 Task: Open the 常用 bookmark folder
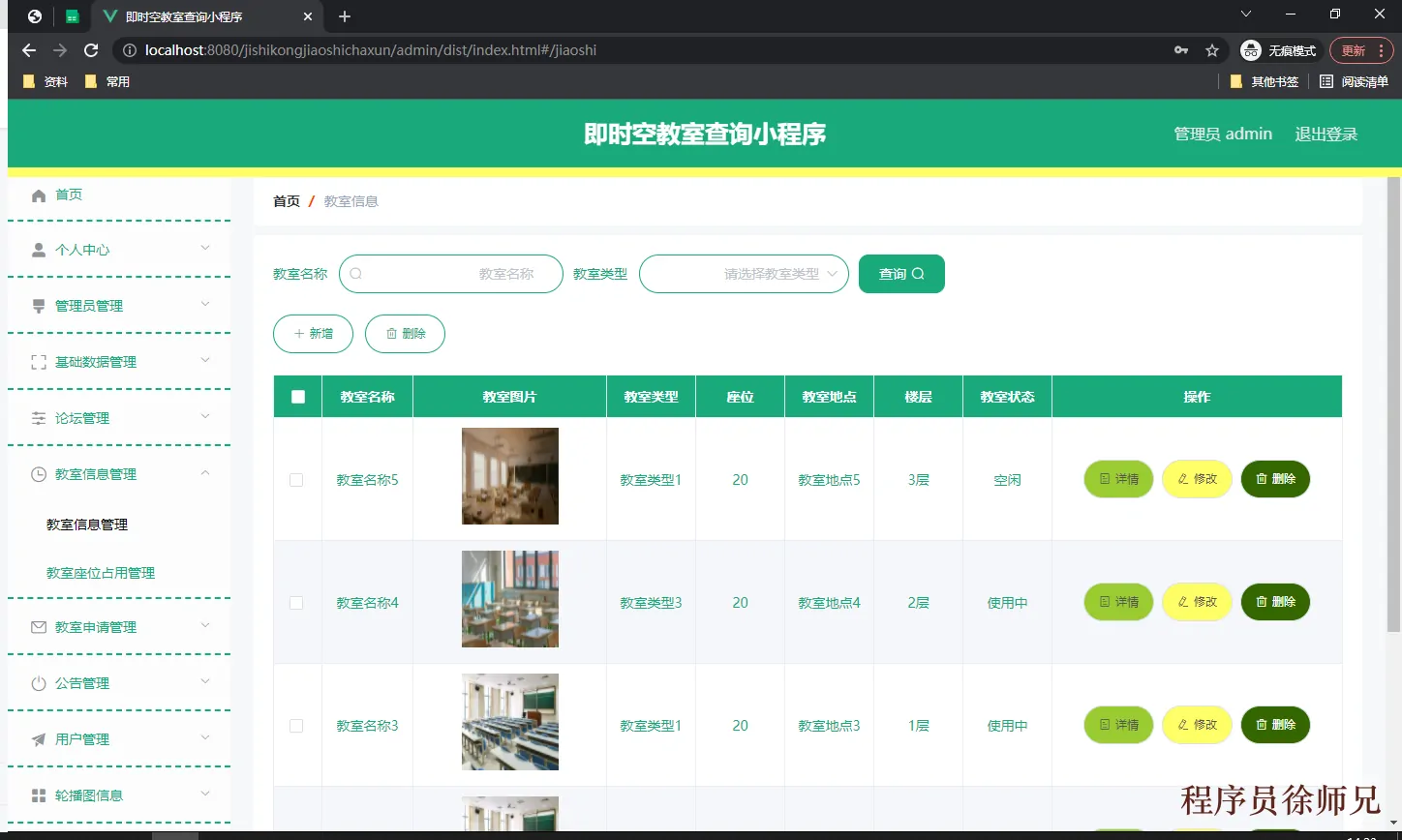tap(107, 81)
